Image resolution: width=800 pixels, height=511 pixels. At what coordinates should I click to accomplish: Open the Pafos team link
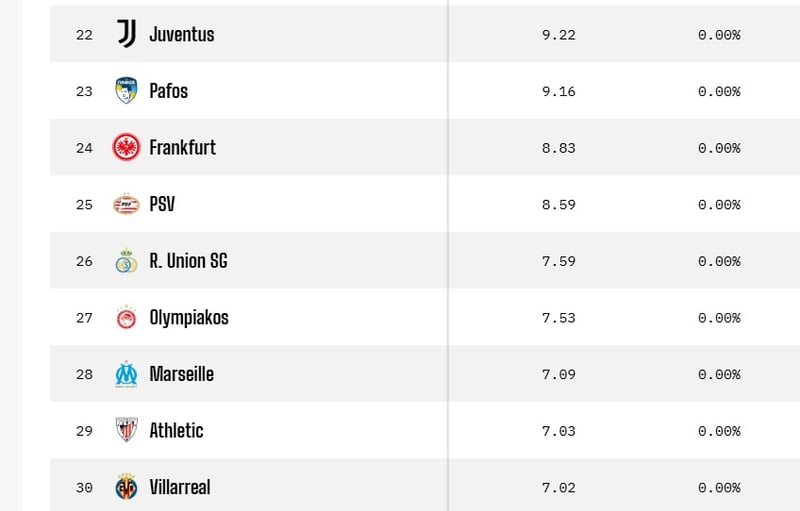coord(168,91)
